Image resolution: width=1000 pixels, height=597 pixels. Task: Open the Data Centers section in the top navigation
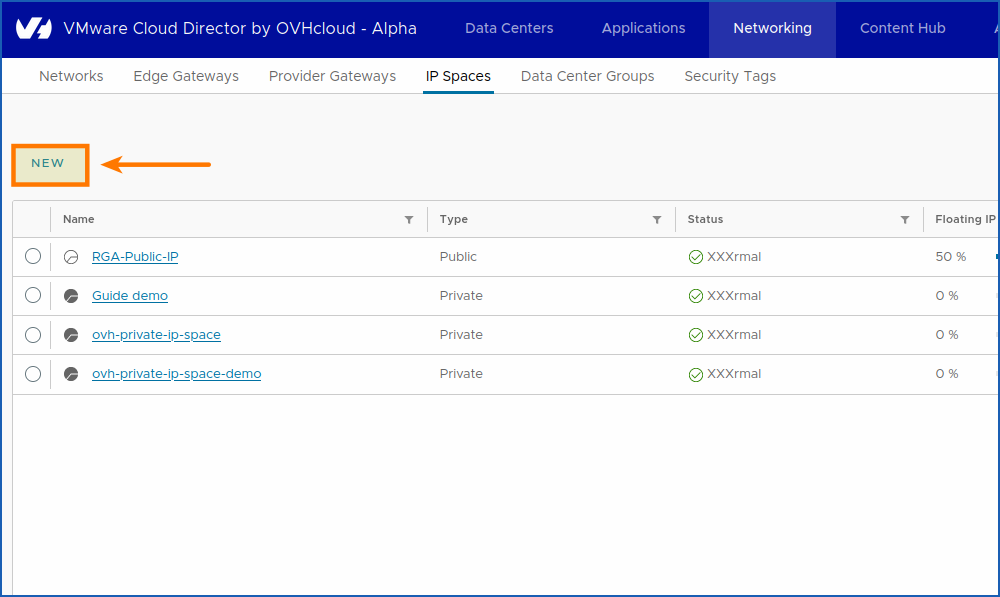coord(509,29)
